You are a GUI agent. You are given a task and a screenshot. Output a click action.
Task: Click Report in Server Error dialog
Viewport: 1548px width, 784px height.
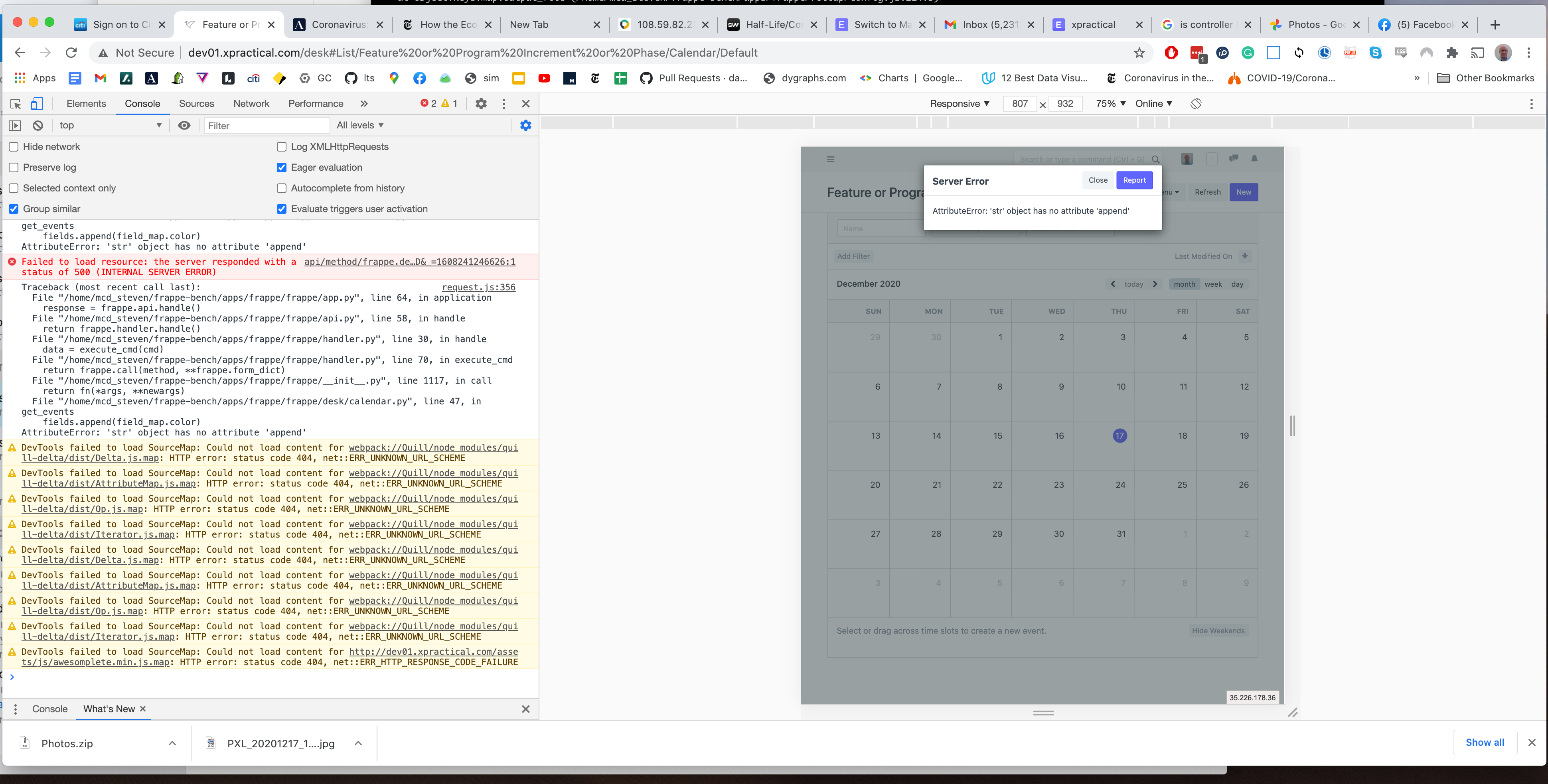tap(1134, 180)
